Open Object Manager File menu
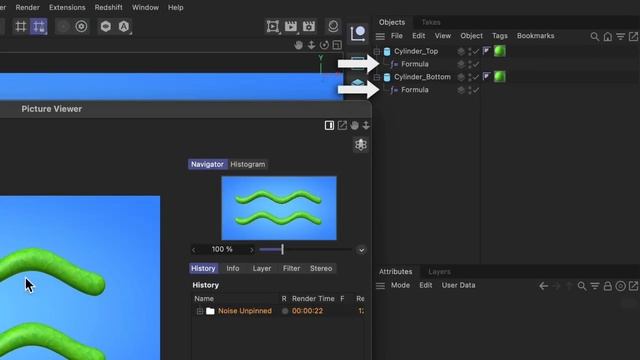640x360 pixels. 397,36
